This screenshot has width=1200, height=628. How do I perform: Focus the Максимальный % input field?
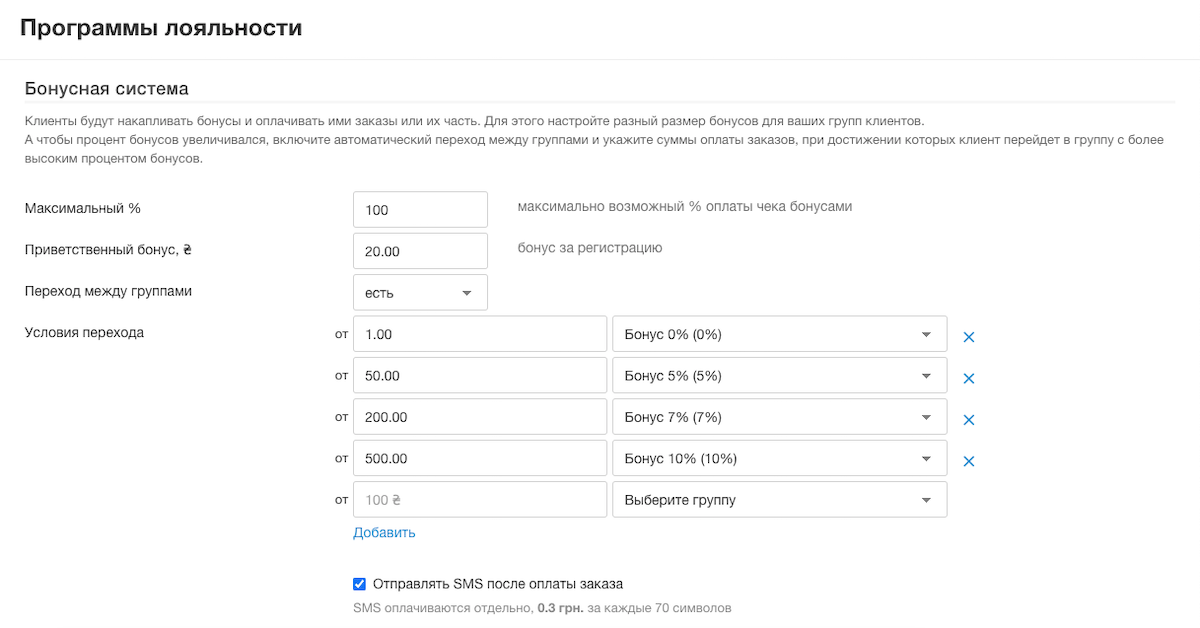[x=420, y=210]
